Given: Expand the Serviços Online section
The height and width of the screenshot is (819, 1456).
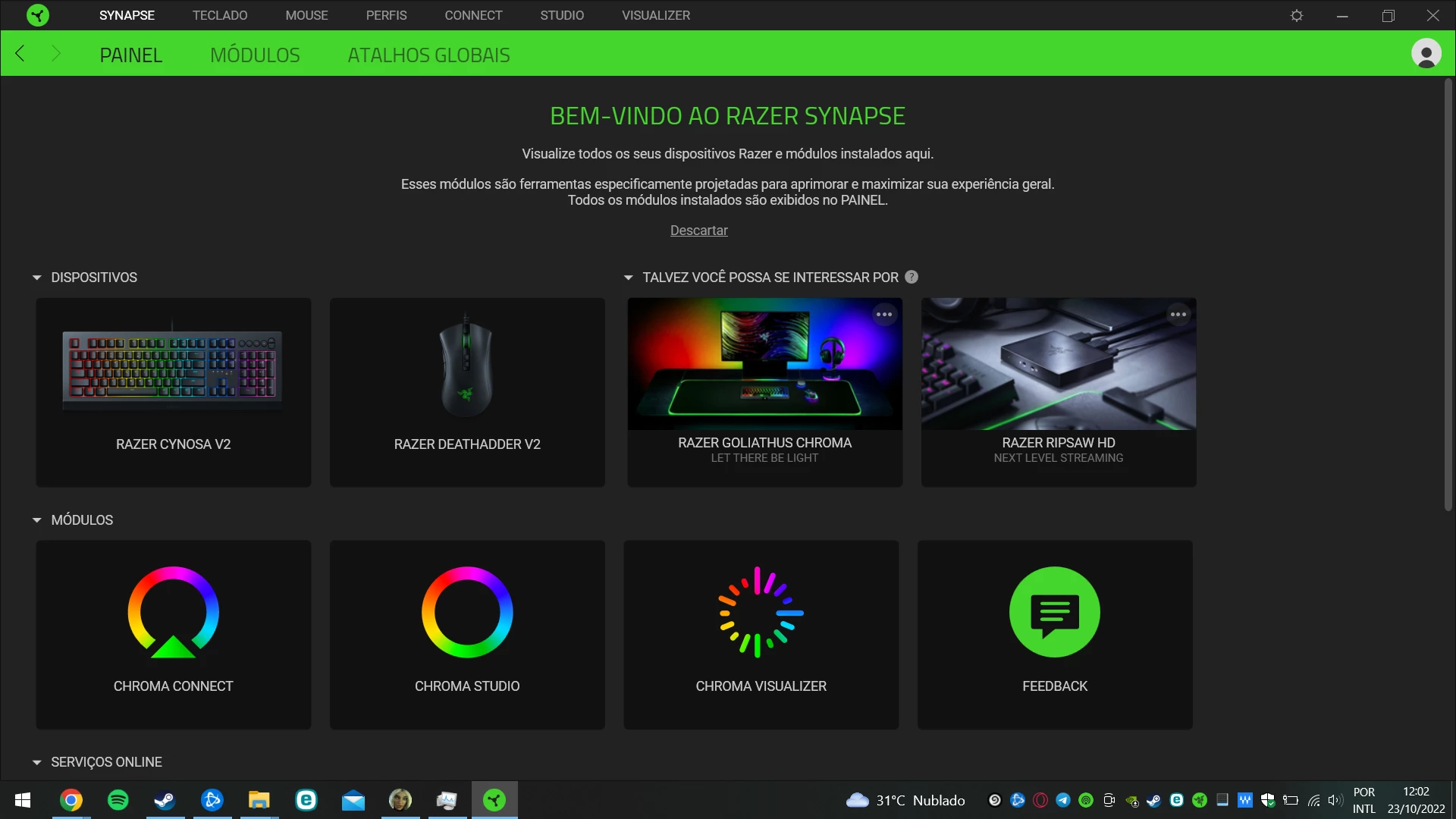Looking at the screenshot, I should click(36, 762).
